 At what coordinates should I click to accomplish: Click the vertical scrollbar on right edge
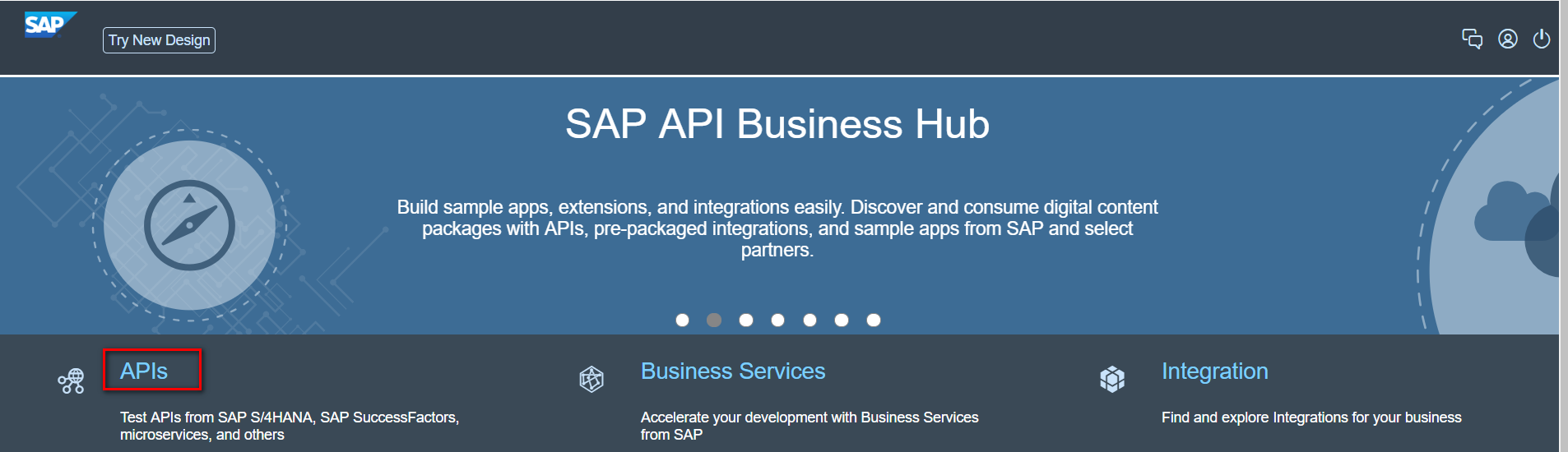(x=1563, y=226)
